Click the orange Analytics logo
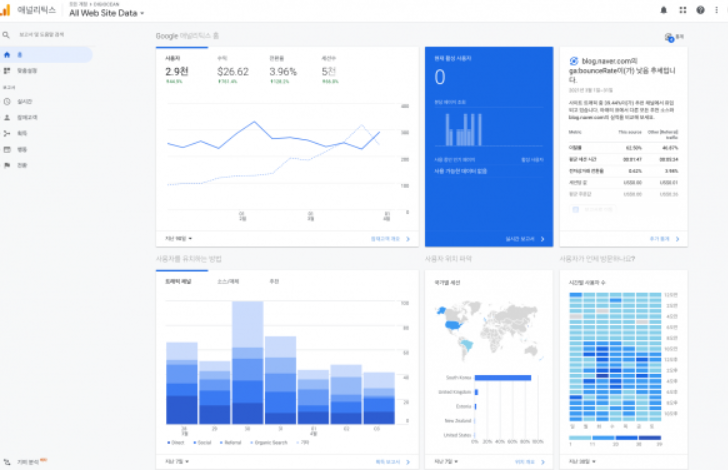This screenshot has height=470, width=728. (x=6, y=10)
